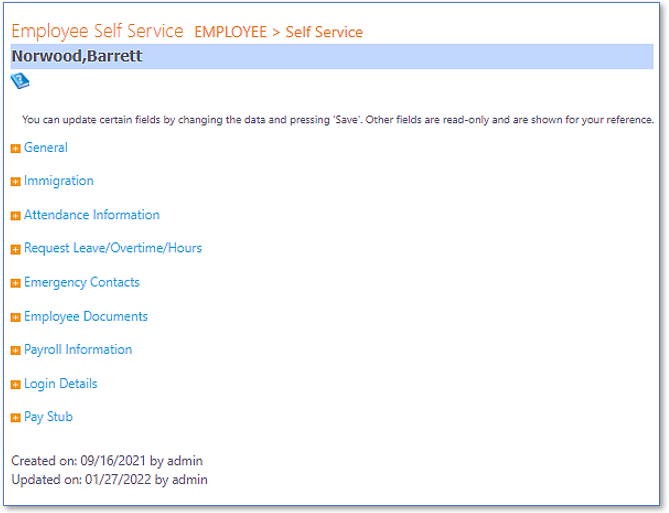Expand Login Details plus icon

click(15, 385)
